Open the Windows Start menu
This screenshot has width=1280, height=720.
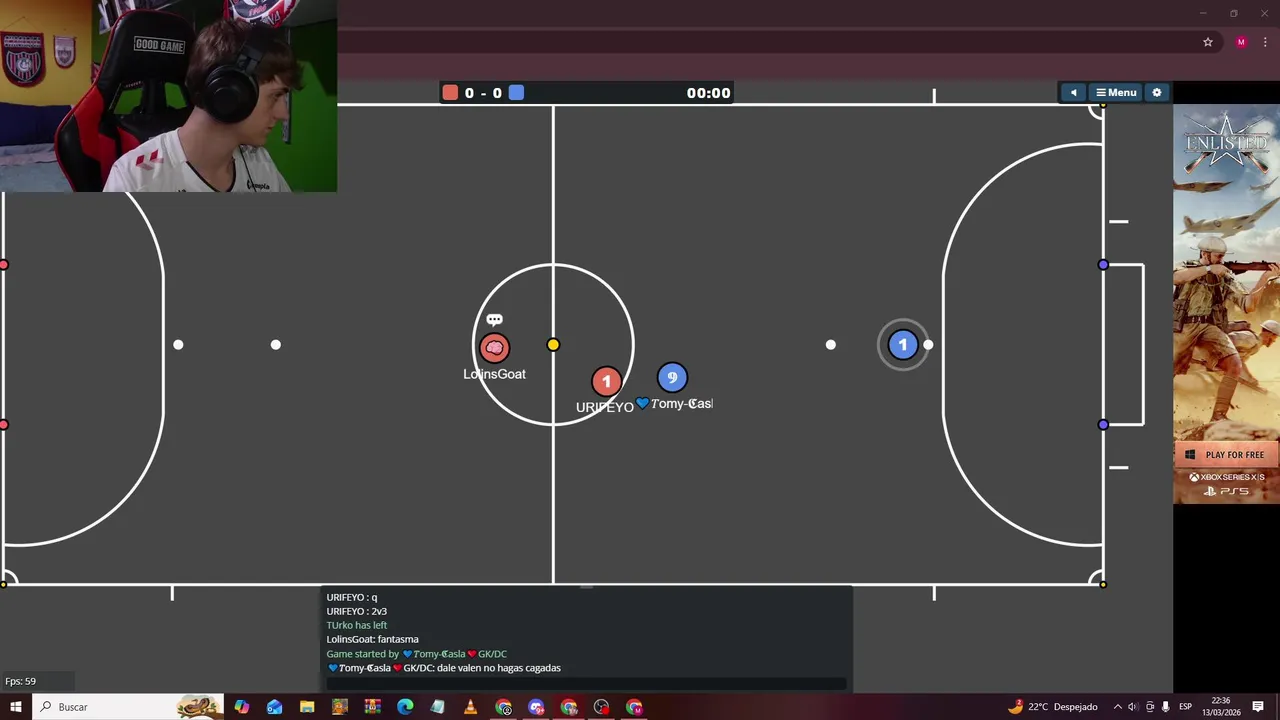point(15,707)
